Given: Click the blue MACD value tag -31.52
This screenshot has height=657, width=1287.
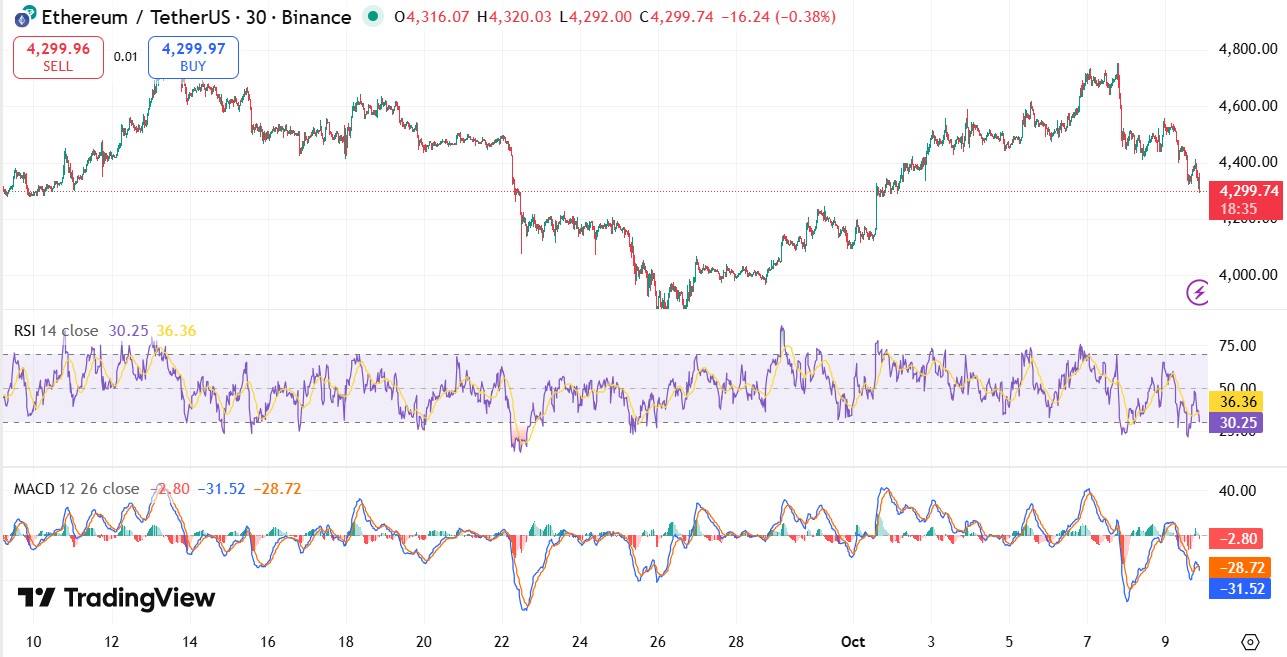Looking at the screenshot, I should click(x=1239, y=588).
